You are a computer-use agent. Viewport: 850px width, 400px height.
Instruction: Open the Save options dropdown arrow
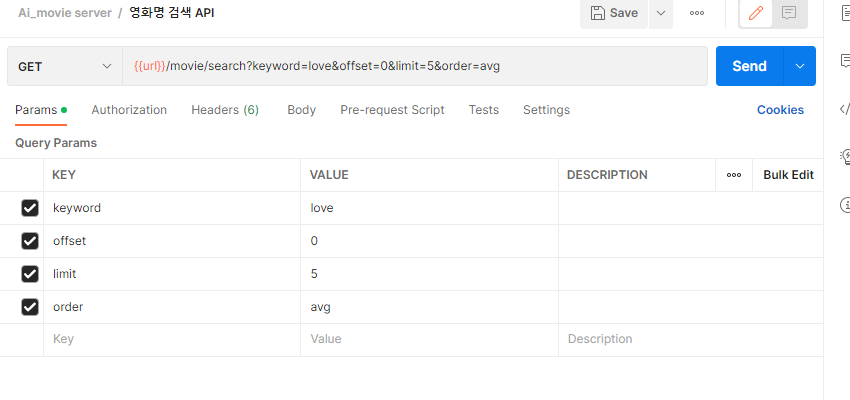(x=661, y=13)
